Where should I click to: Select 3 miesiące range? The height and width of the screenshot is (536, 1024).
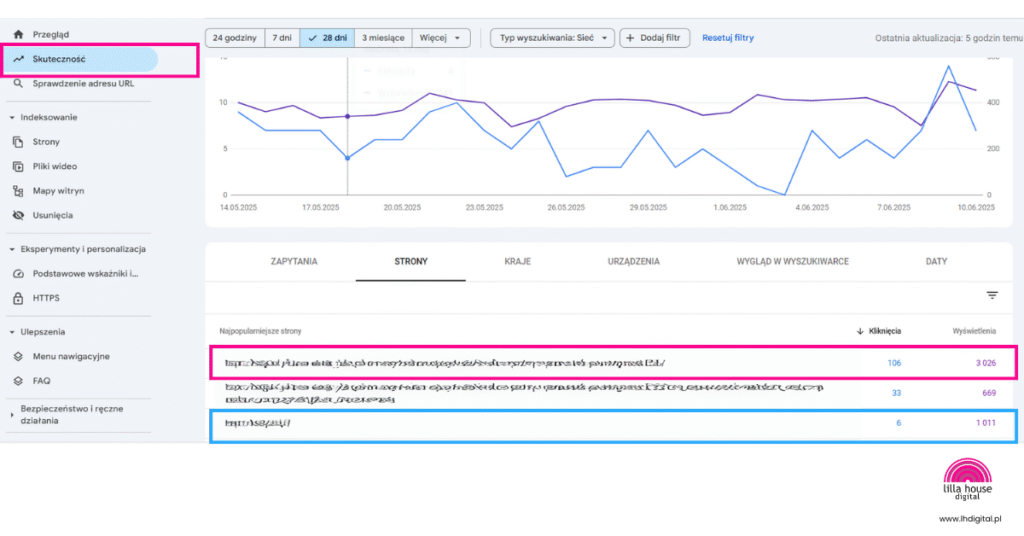point(383,38)
